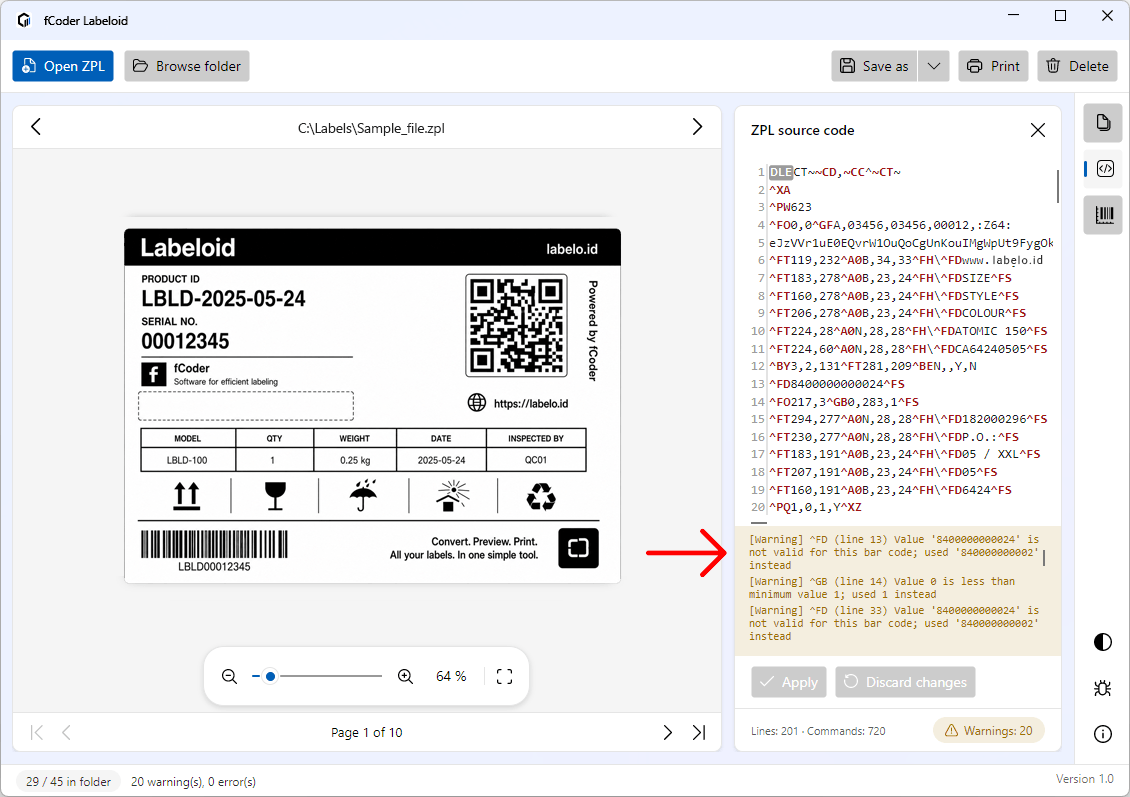Screen dimensions: 1130x797
Task: Click the ZPL source code heading
Action: [x=802, y=130]
